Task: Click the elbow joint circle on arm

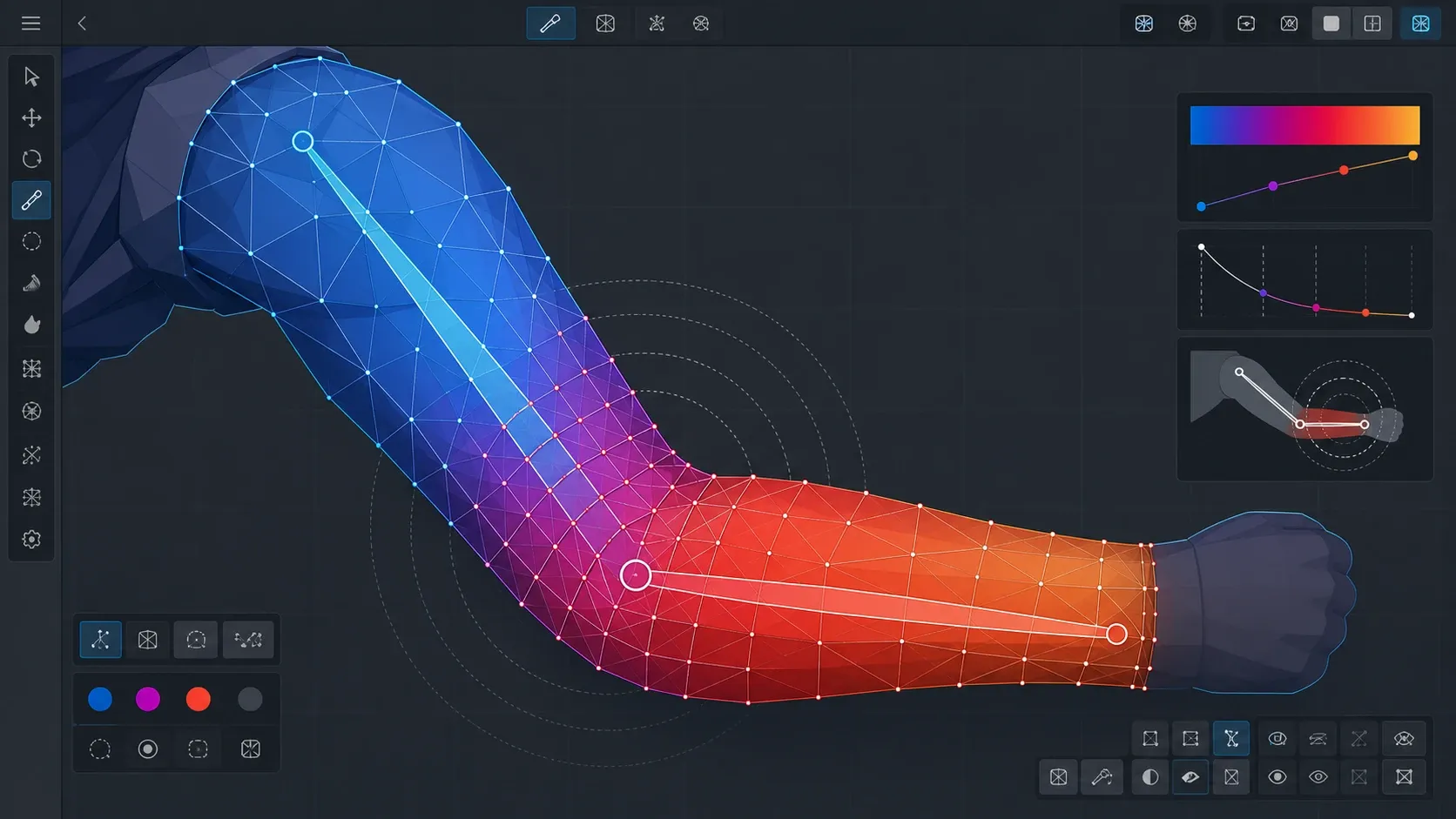Action: pos(636,575)
